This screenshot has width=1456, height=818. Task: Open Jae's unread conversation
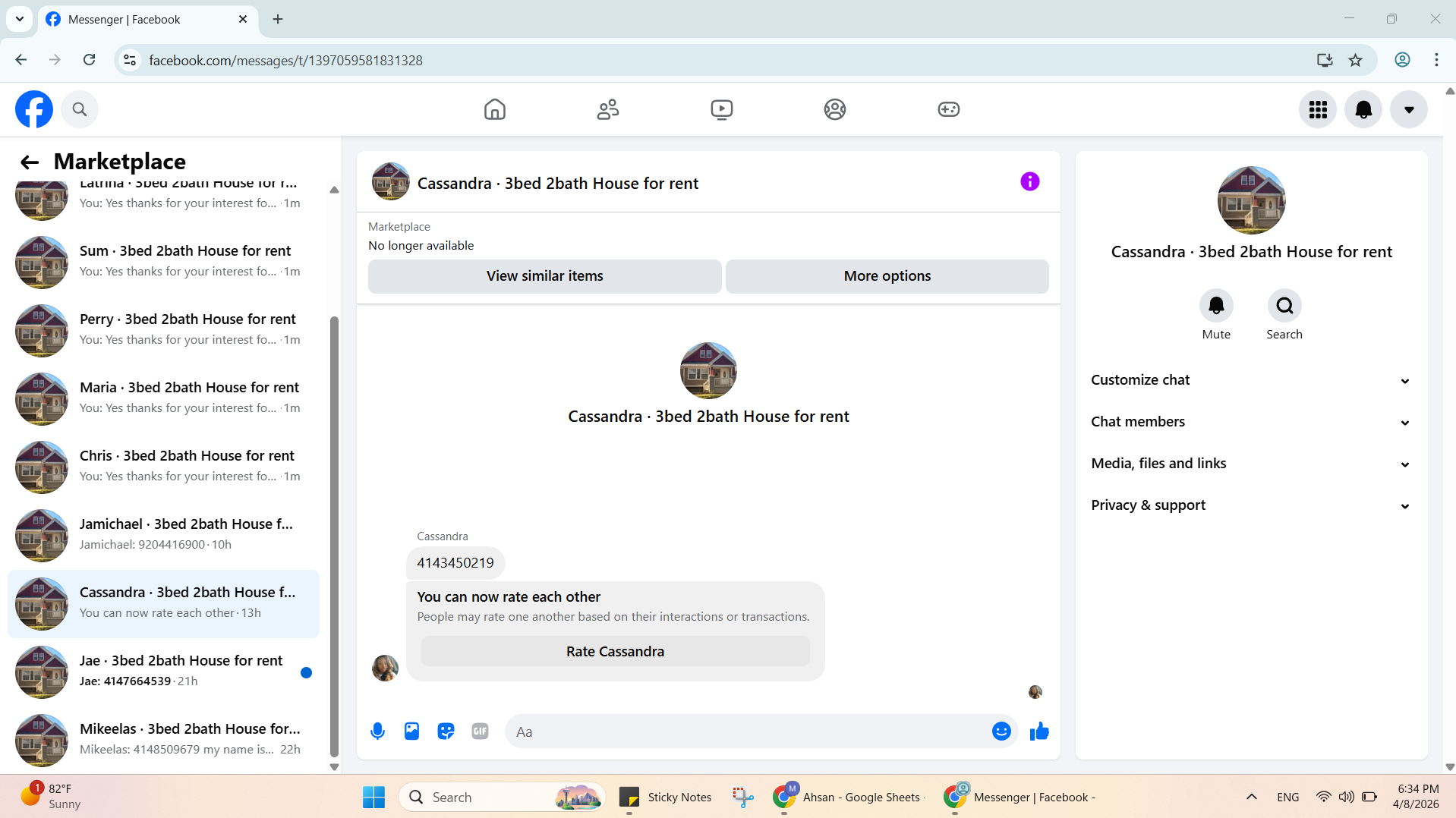(163, 672)
